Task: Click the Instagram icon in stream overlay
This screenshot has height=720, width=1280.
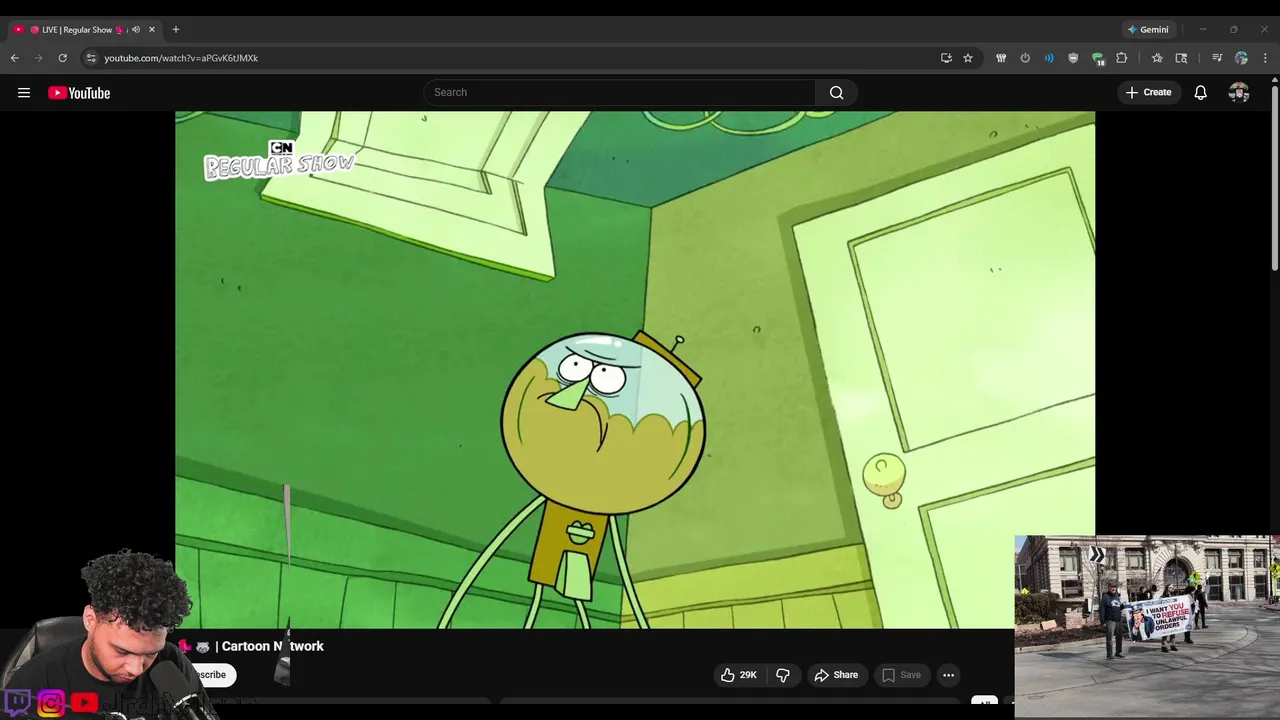Action: tap(51, 703)
